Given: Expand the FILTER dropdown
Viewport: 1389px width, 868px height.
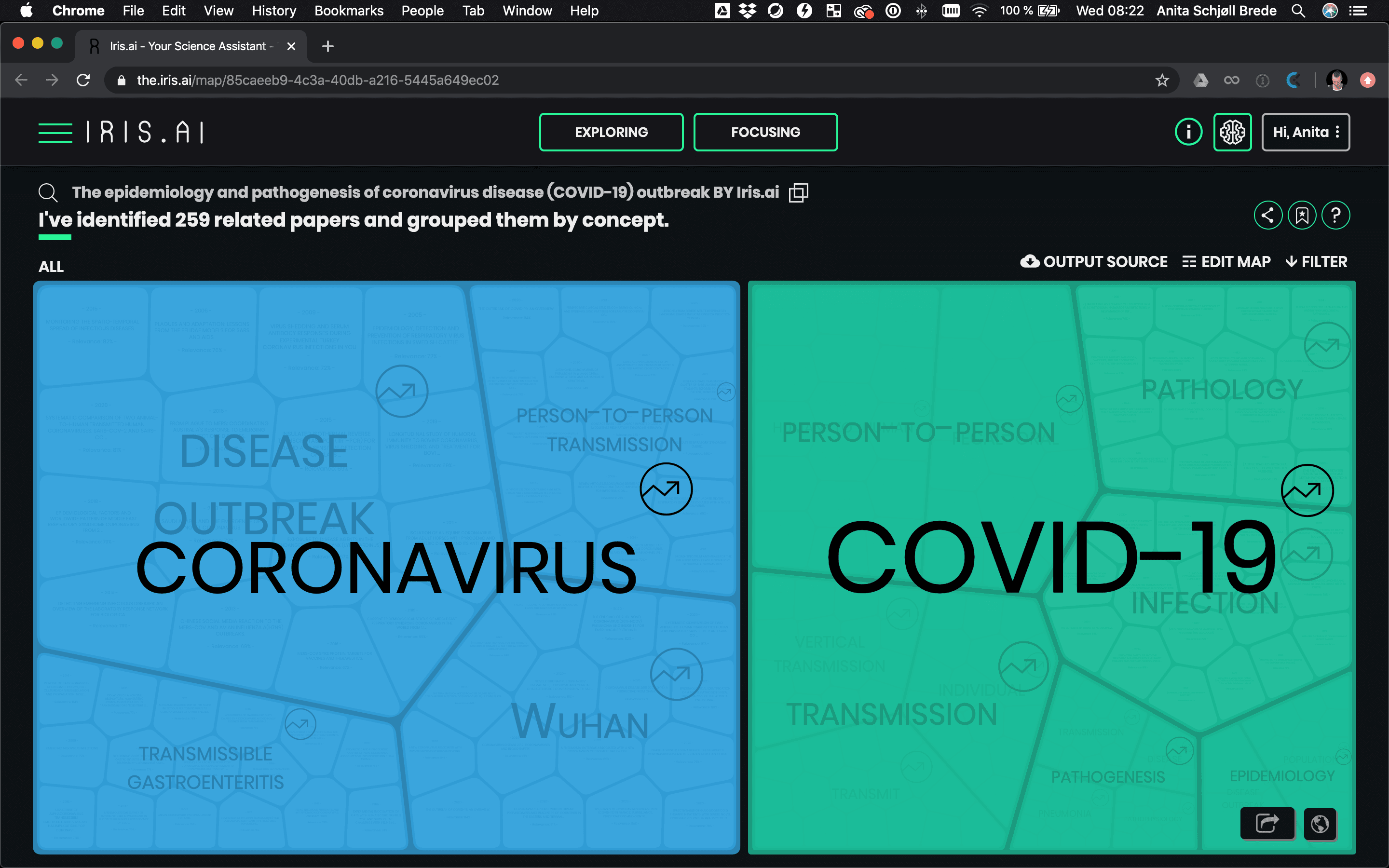Looking at the screenshot, I should pyautogui.click(x=1317, y=262).
